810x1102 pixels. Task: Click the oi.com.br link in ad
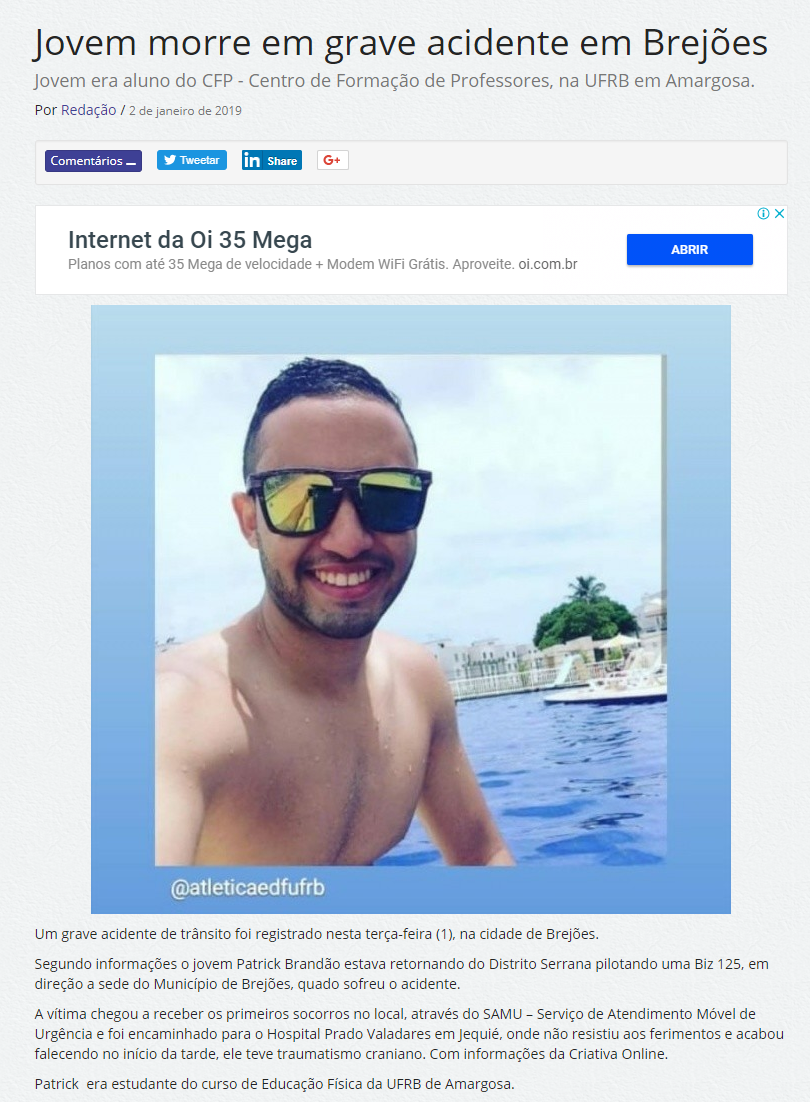(x=548, y=264)
